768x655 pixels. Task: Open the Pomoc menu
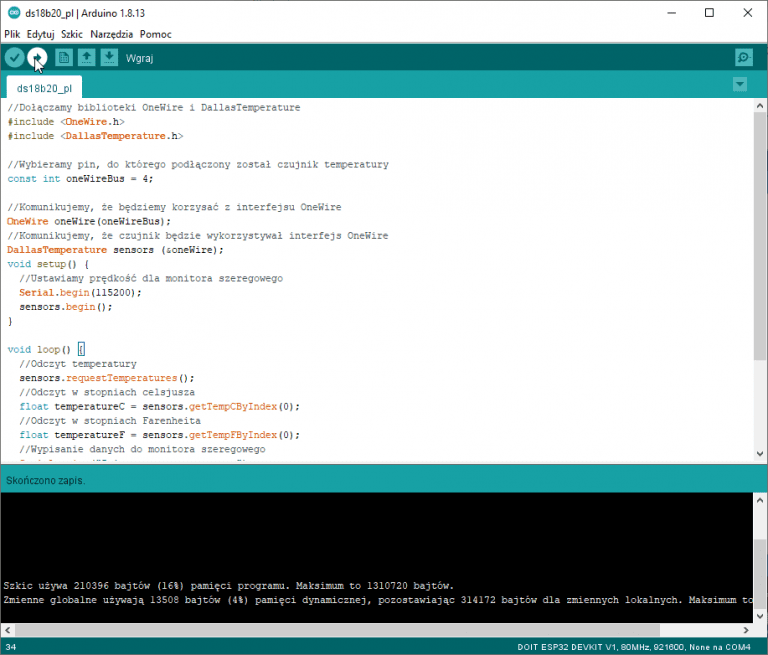[155, 34]
